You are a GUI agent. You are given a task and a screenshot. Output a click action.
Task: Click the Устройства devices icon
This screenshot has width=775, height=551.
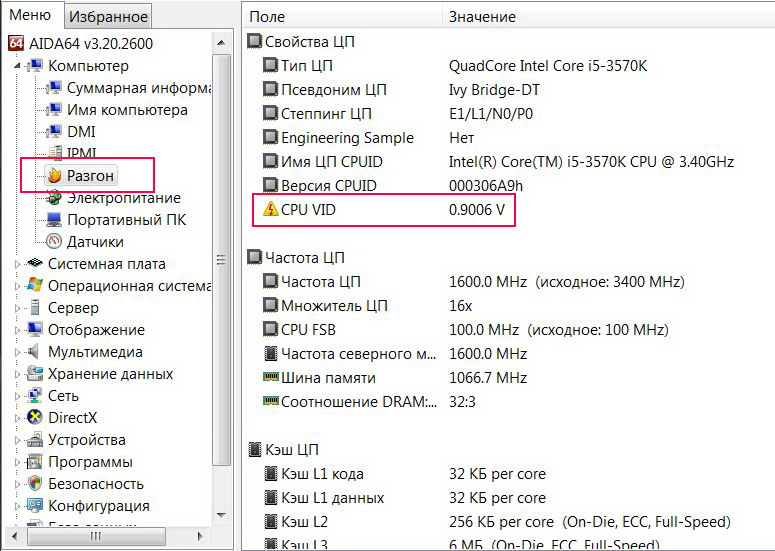coord(35,439)
